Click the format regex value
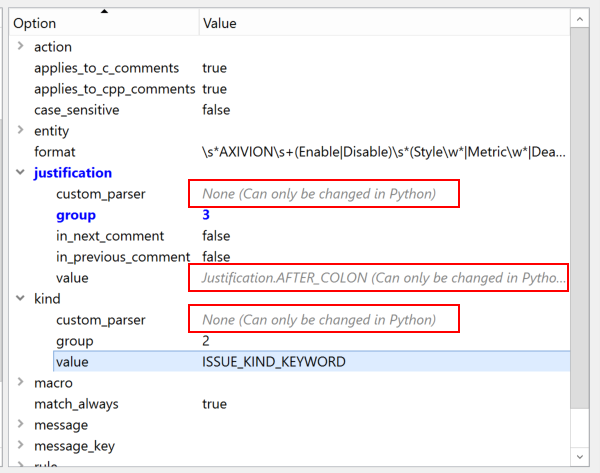This screenshot has height=473, width=600. point(384,152)
